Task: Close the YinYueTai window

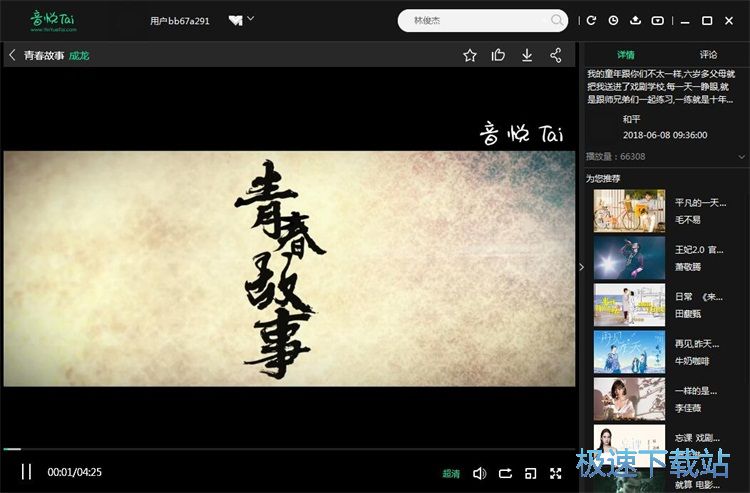Action: click(x=729, y=21)
